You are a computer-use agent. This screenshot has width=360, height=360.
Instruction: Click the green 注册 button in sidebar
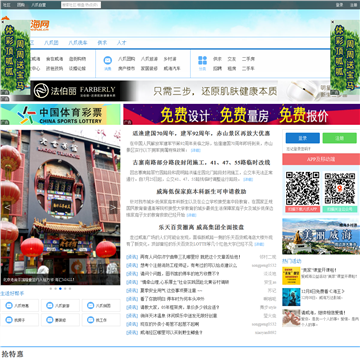point(340,138)
